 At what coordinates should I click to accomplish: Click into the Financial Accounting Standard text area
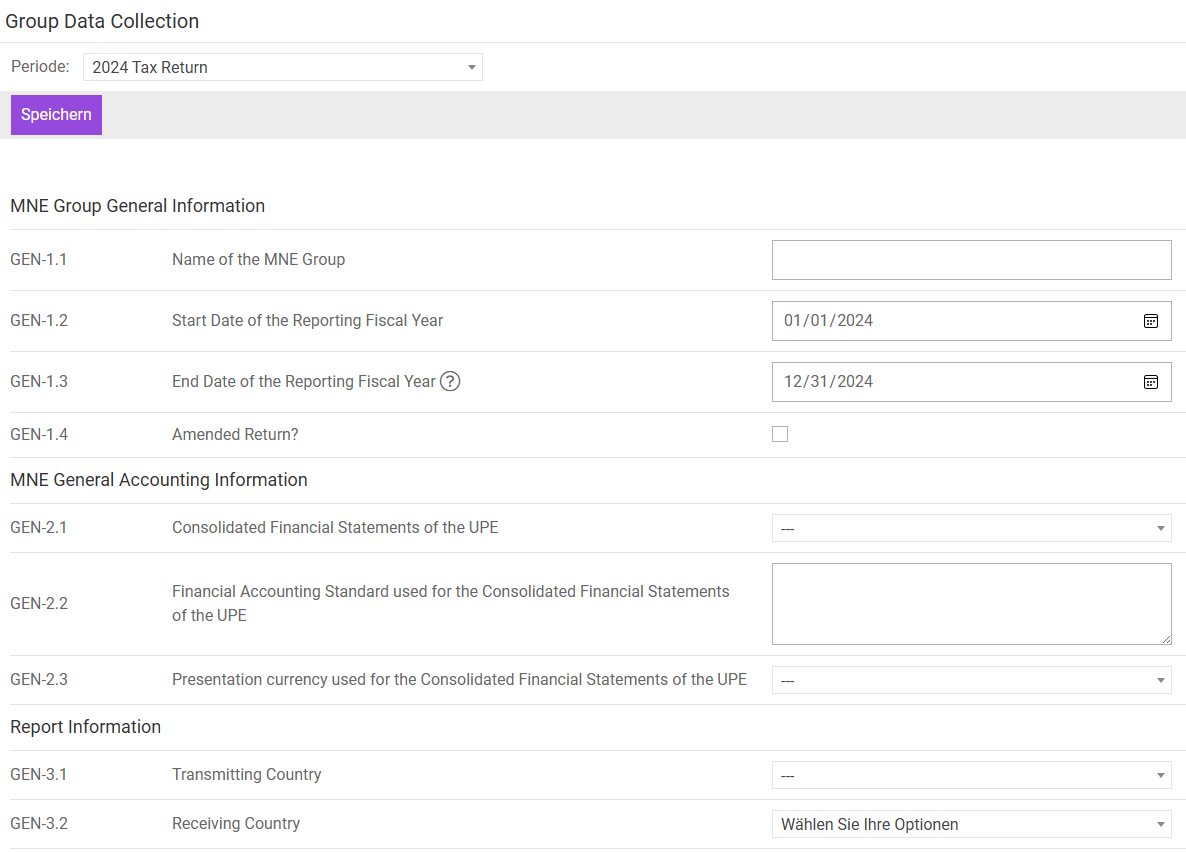pyautogui.click(x=970, y=603)
